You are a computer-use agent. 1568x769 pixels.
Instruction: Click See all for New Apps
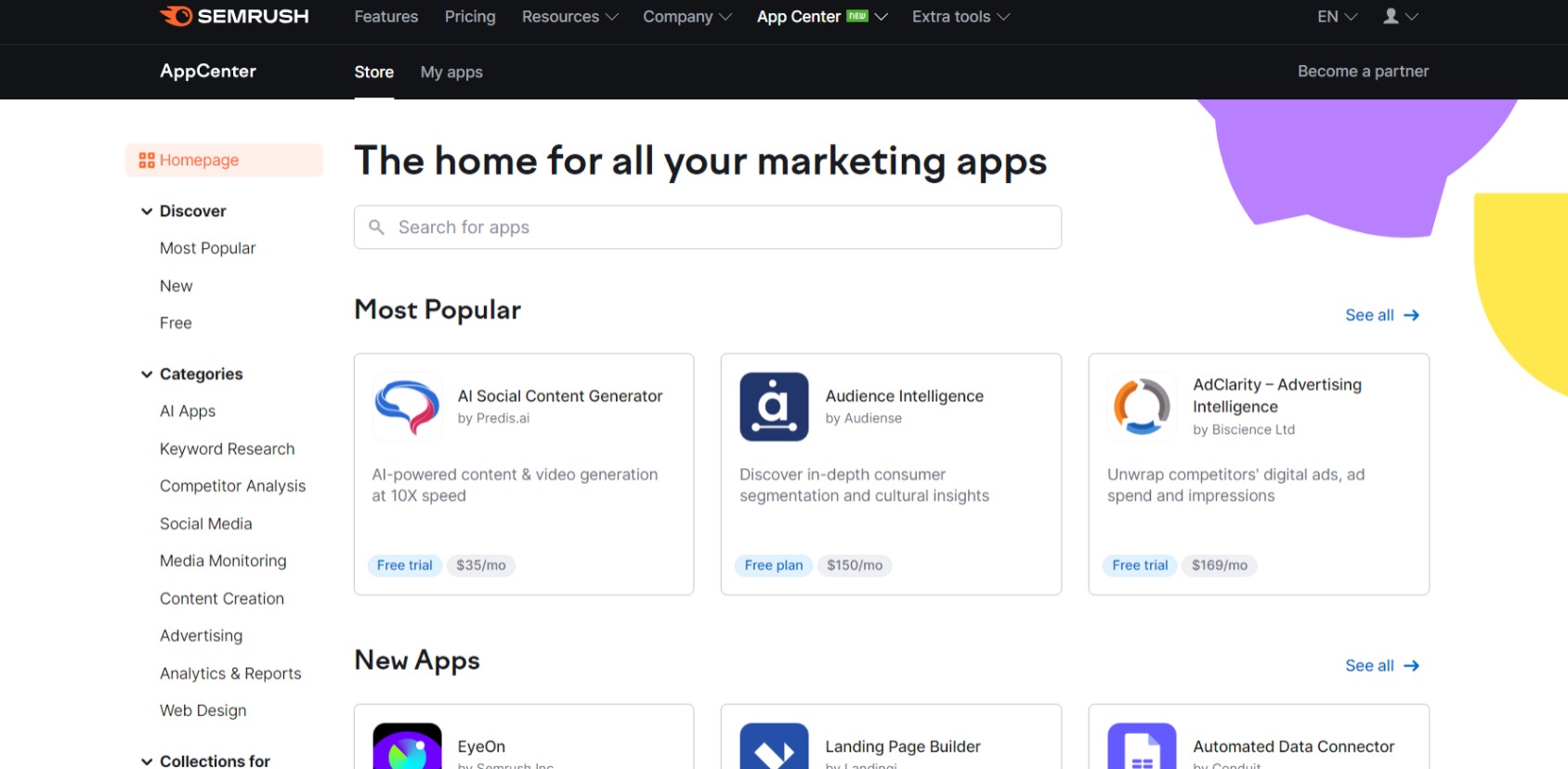tap(1382, 665)
